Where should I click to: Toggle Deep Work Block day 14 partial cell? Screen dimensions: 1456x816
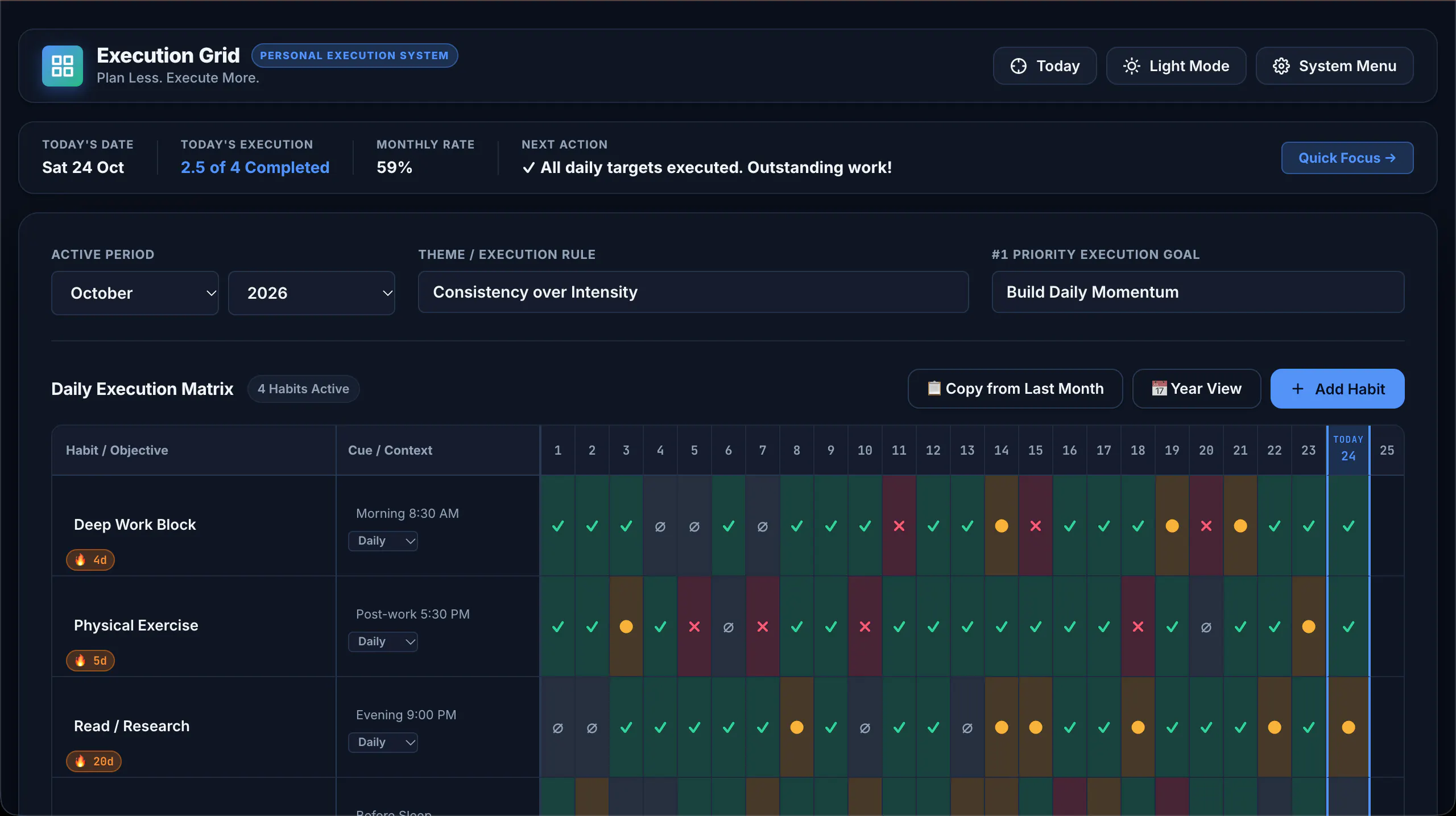[1002, 526]
